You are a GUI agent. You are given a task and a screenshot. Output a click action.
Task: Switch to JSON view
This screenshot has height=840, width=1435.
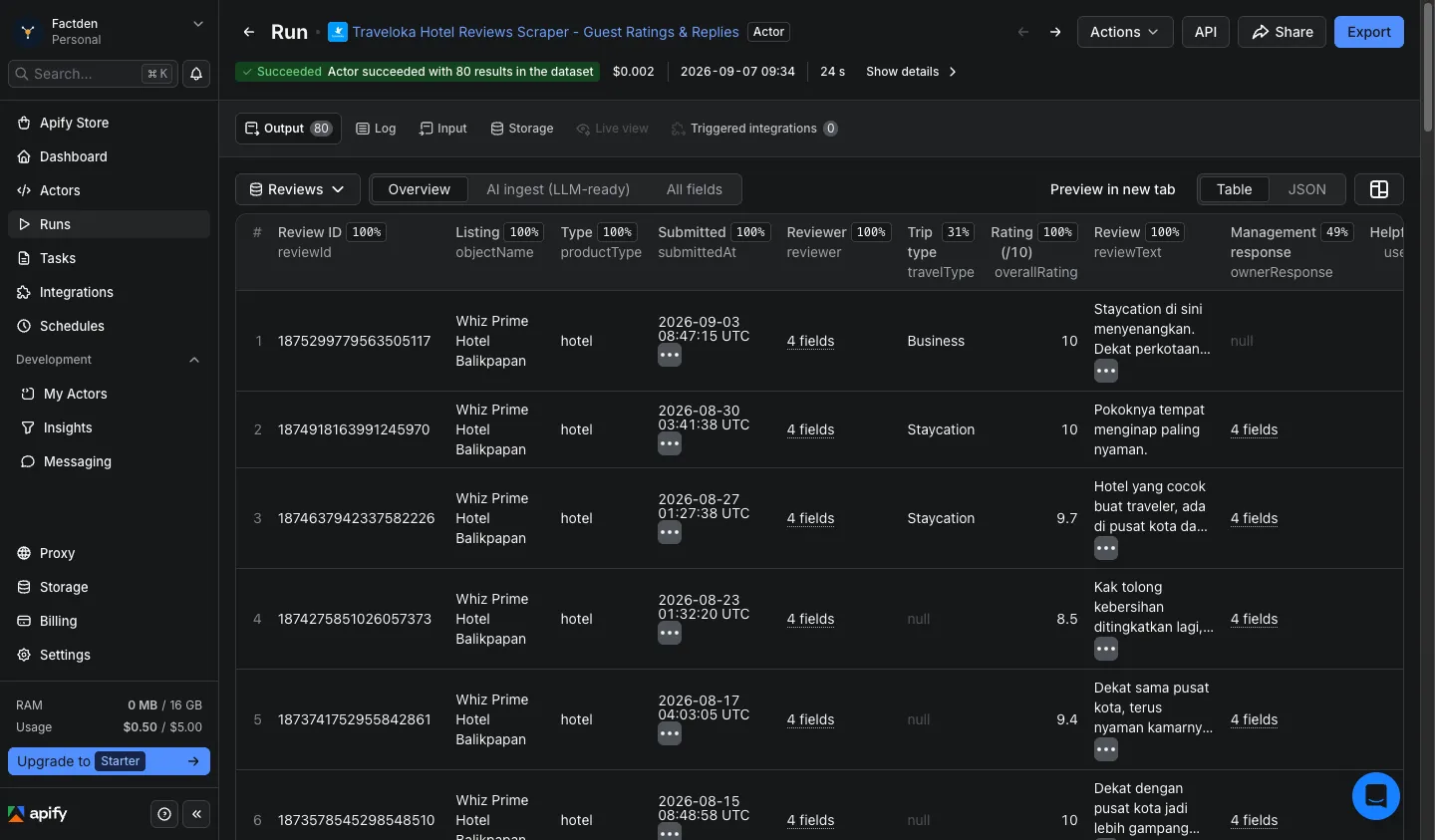[x=1306, y=189]
